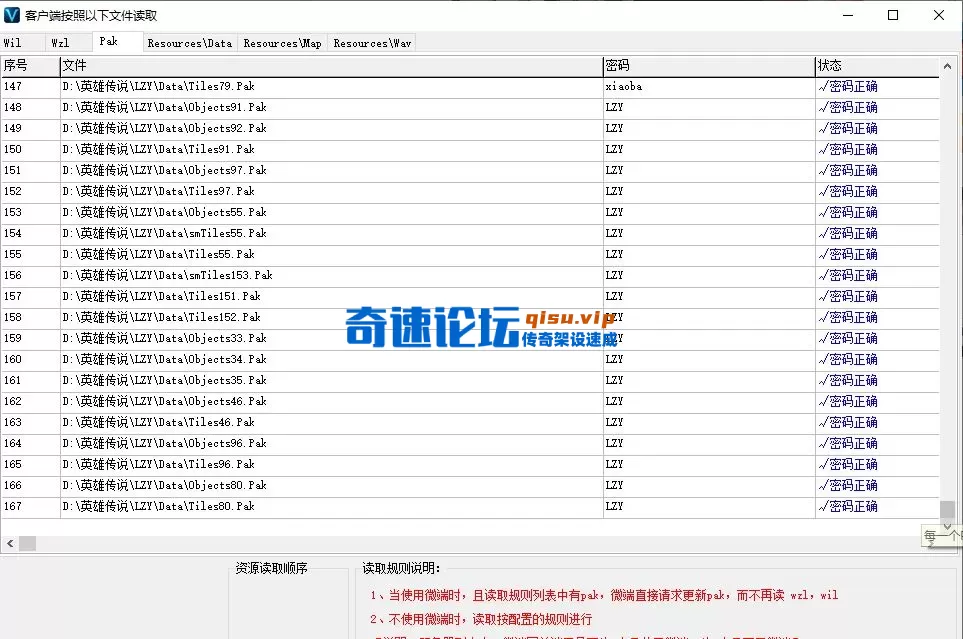Screen dimensions: 963x639
Task: Open the Resources\Wav tab
Action: [x=371, y=43]
